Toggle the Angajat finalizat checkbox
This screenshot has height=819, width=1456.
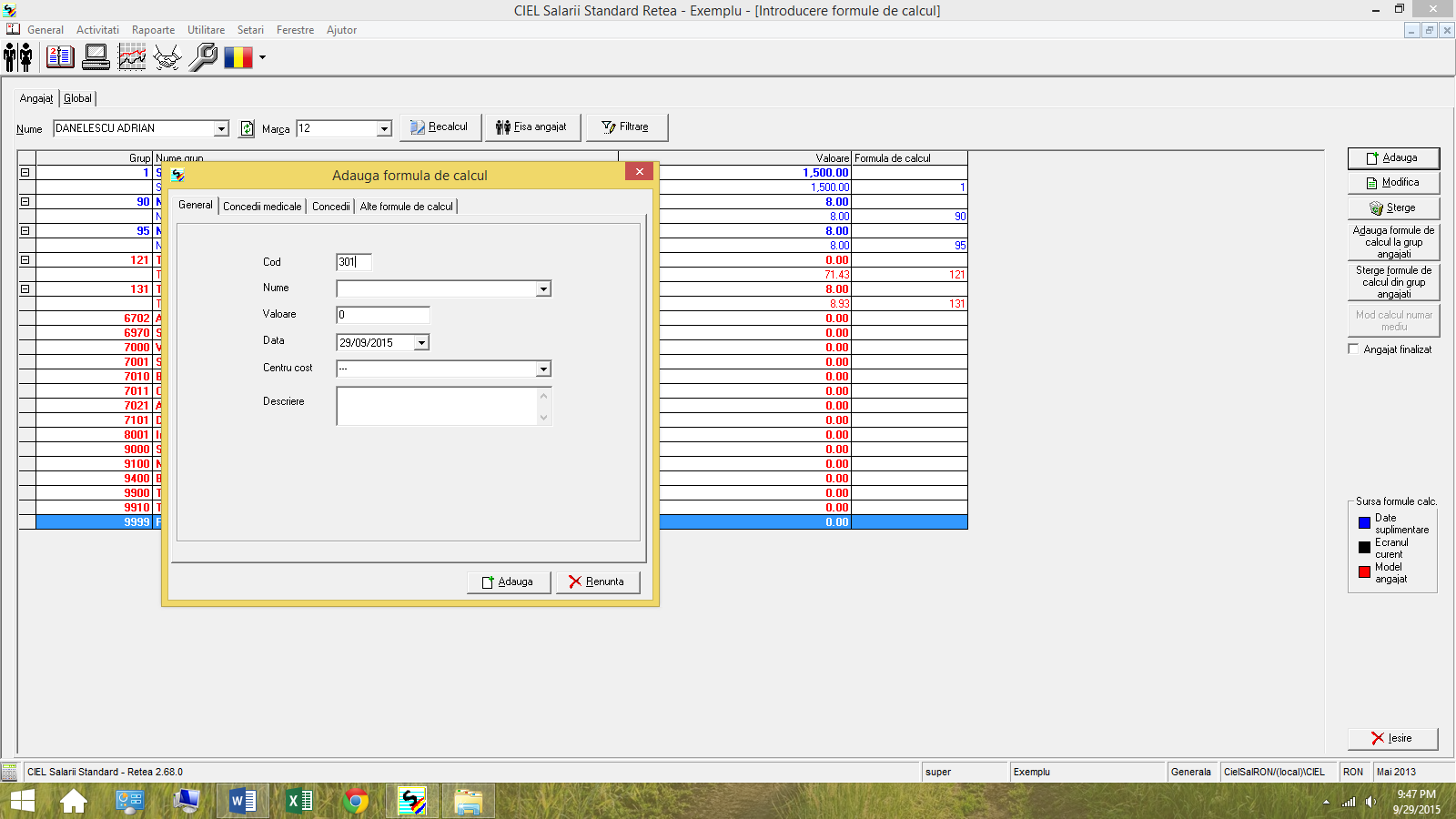(x=1353, y=349)
